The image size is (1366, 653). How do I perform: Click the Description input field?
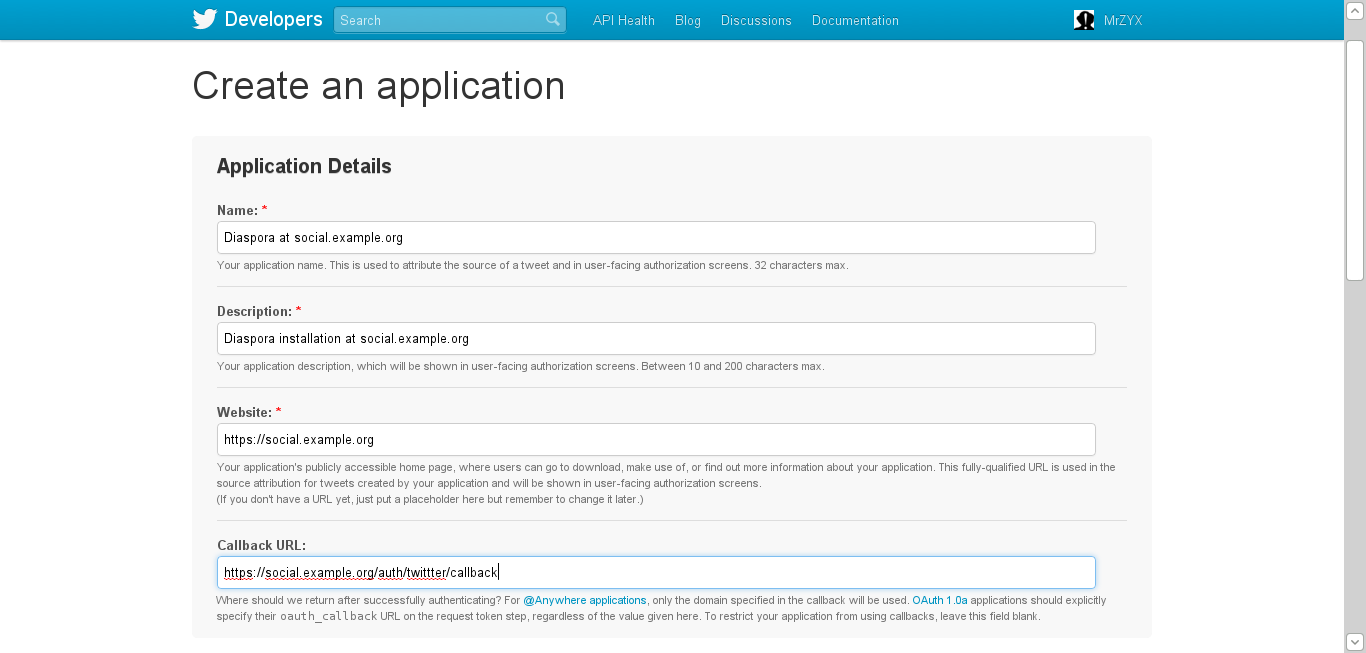(656, 338)
